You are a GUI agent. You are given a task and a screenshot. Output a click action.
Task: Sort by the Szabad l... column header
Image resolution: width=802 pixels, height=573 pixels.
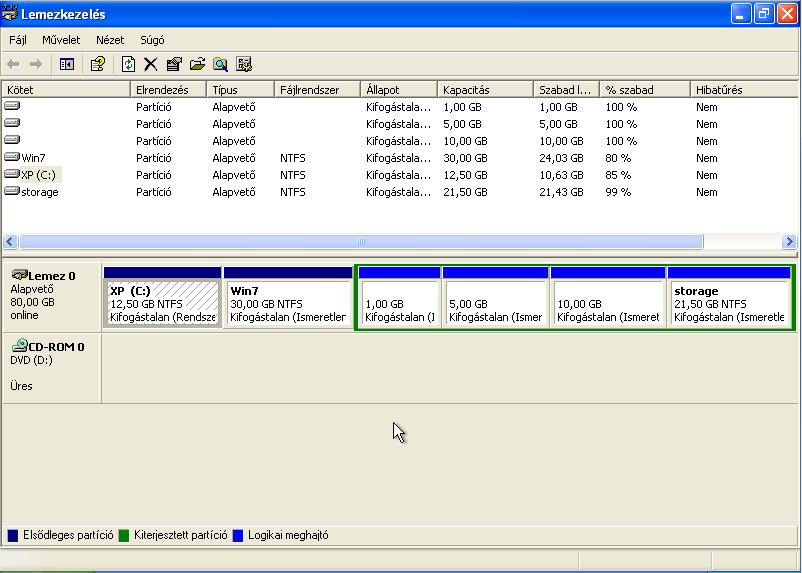point(566,90)
